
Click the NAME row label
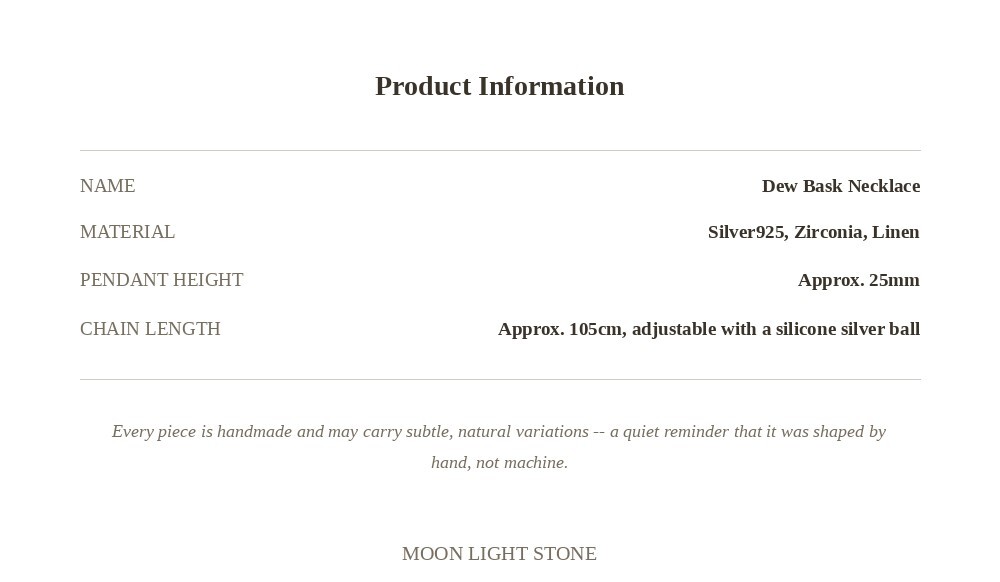107,186
